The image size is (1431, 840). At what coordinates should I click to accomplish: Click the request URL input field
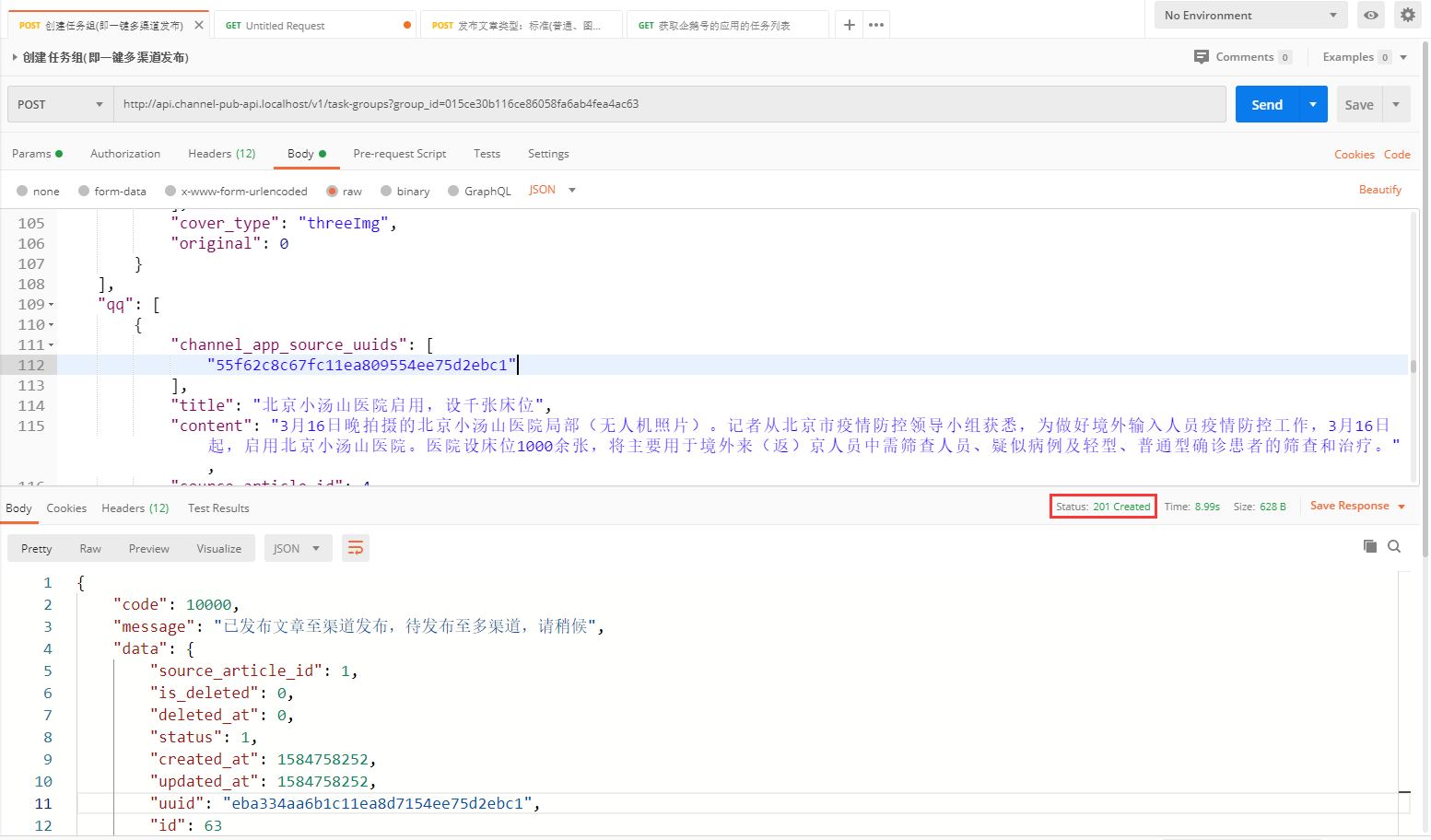point(668,104)
